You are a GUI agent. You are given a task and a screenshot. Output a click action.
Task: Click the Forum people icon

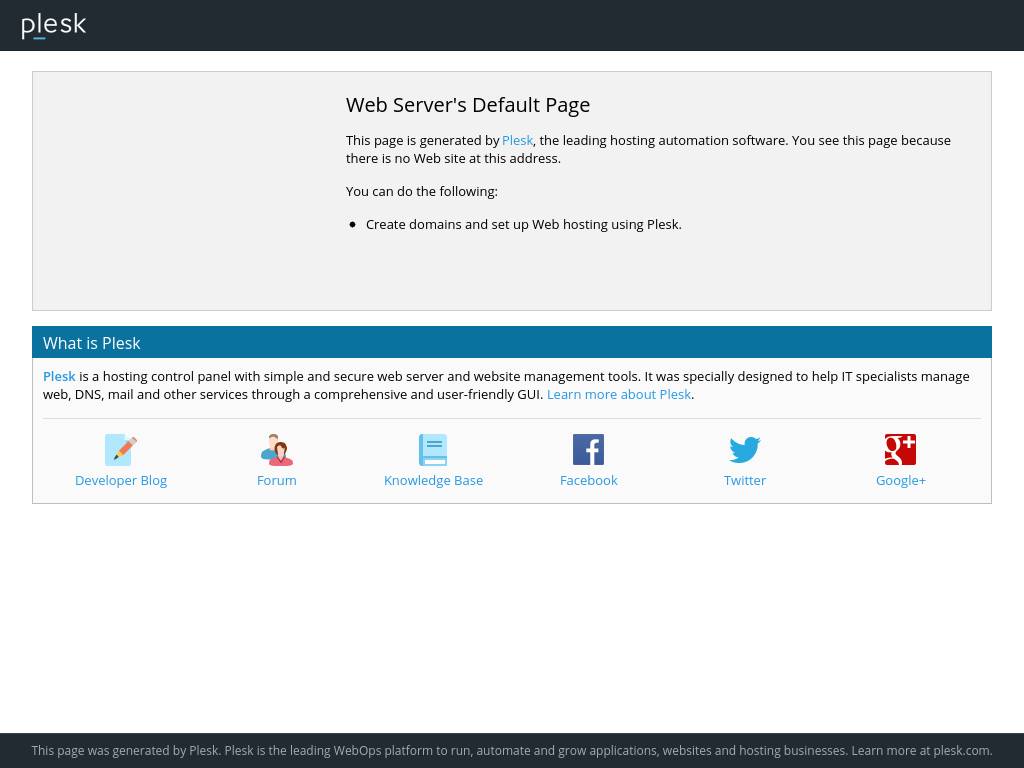277,450
